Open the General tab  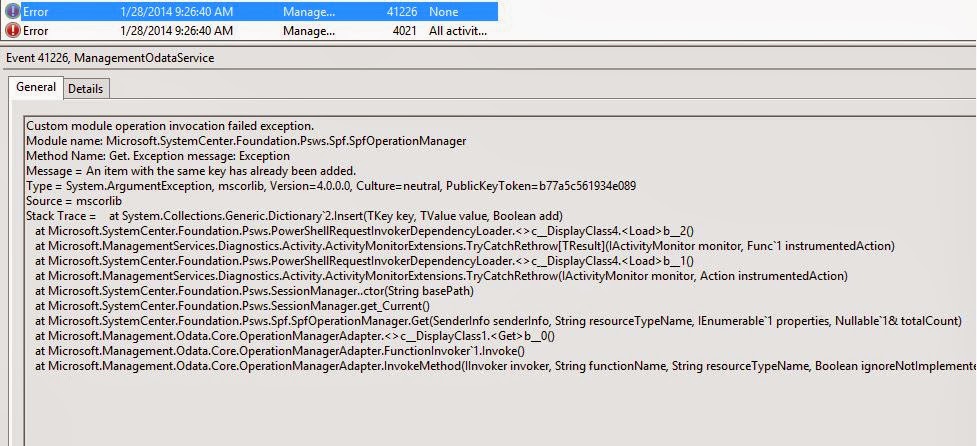coord(36,87)
